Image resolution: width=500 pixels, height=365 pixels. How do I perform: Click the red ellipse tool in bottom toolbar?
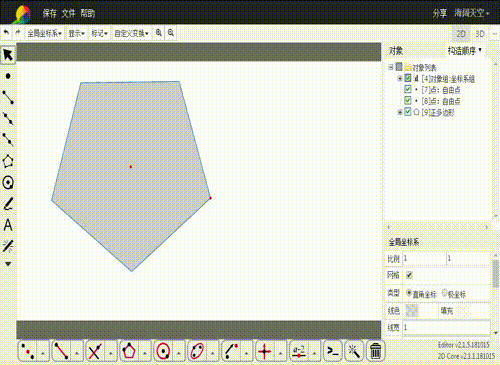197,351
